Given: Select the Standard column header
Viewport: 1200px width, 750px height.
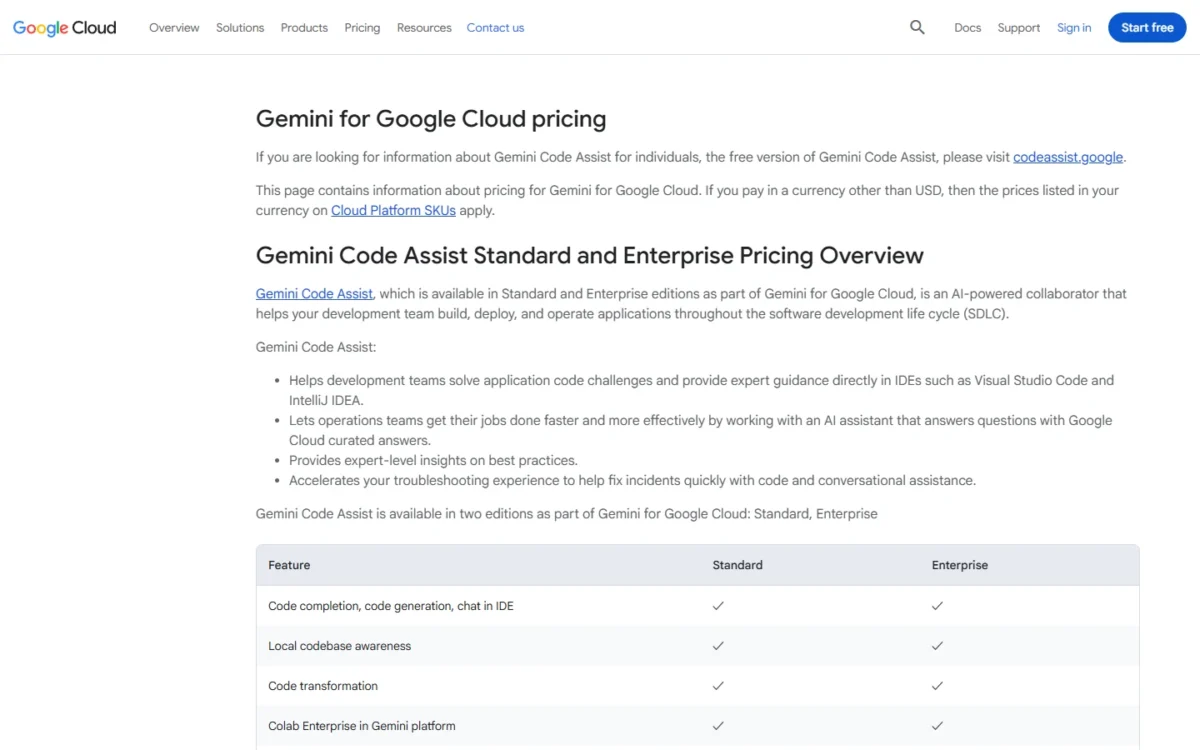Looking at the screenshot, I should pyautogui.click(x=737, y=565).
